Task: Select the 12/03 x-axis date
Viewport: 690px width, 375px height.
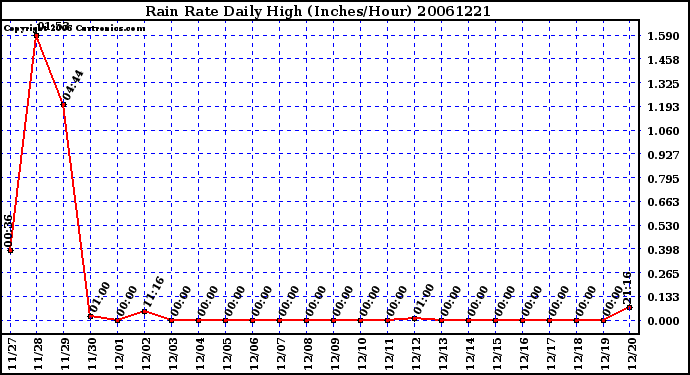Action: tap(173, 354)
